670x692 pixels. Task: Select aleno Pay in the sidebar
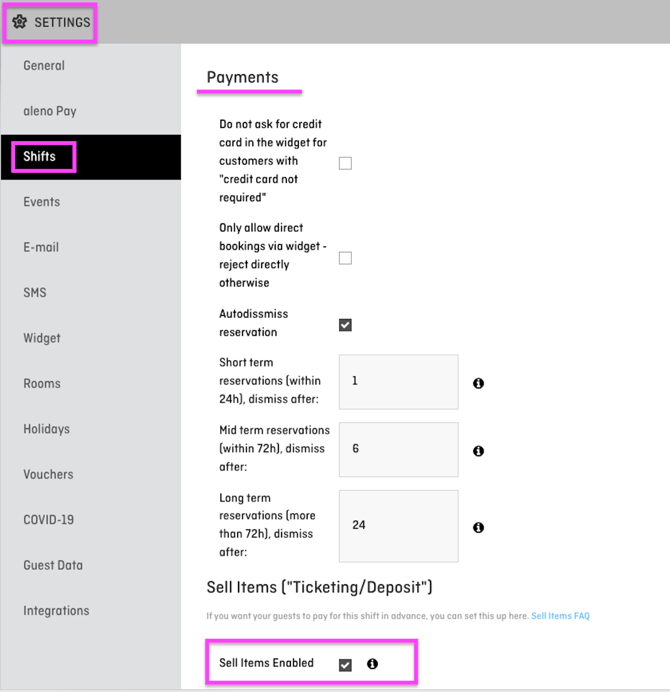(50, 111)
